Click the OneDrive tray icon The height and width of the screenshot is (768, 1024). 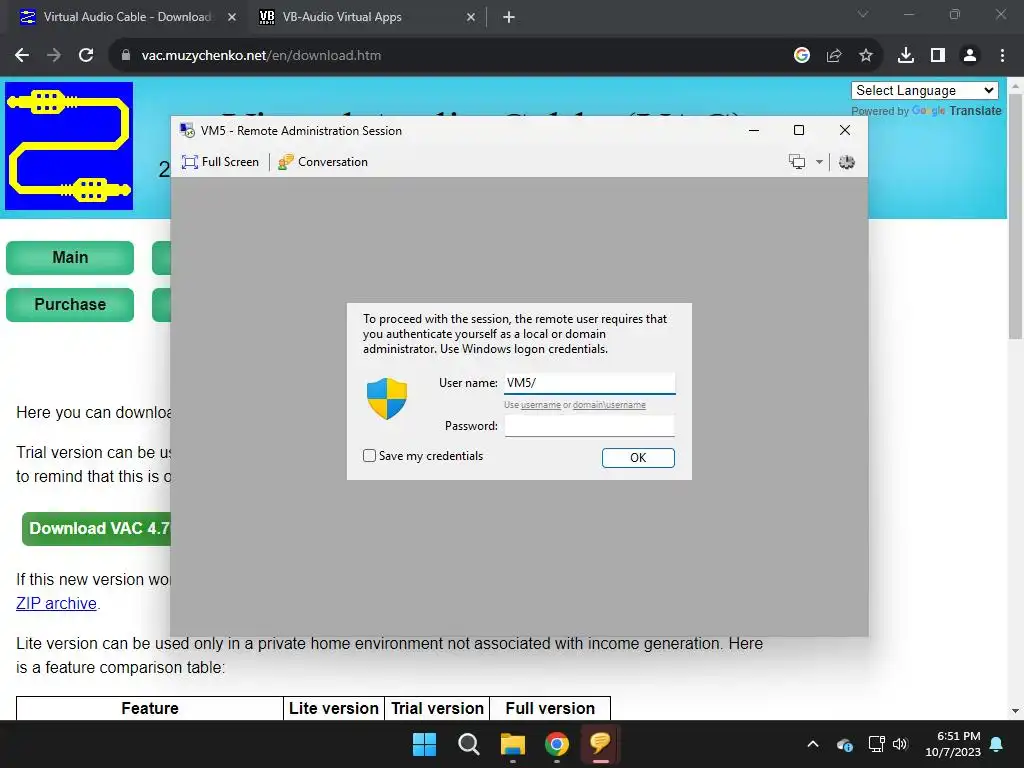tap(844, 744)
